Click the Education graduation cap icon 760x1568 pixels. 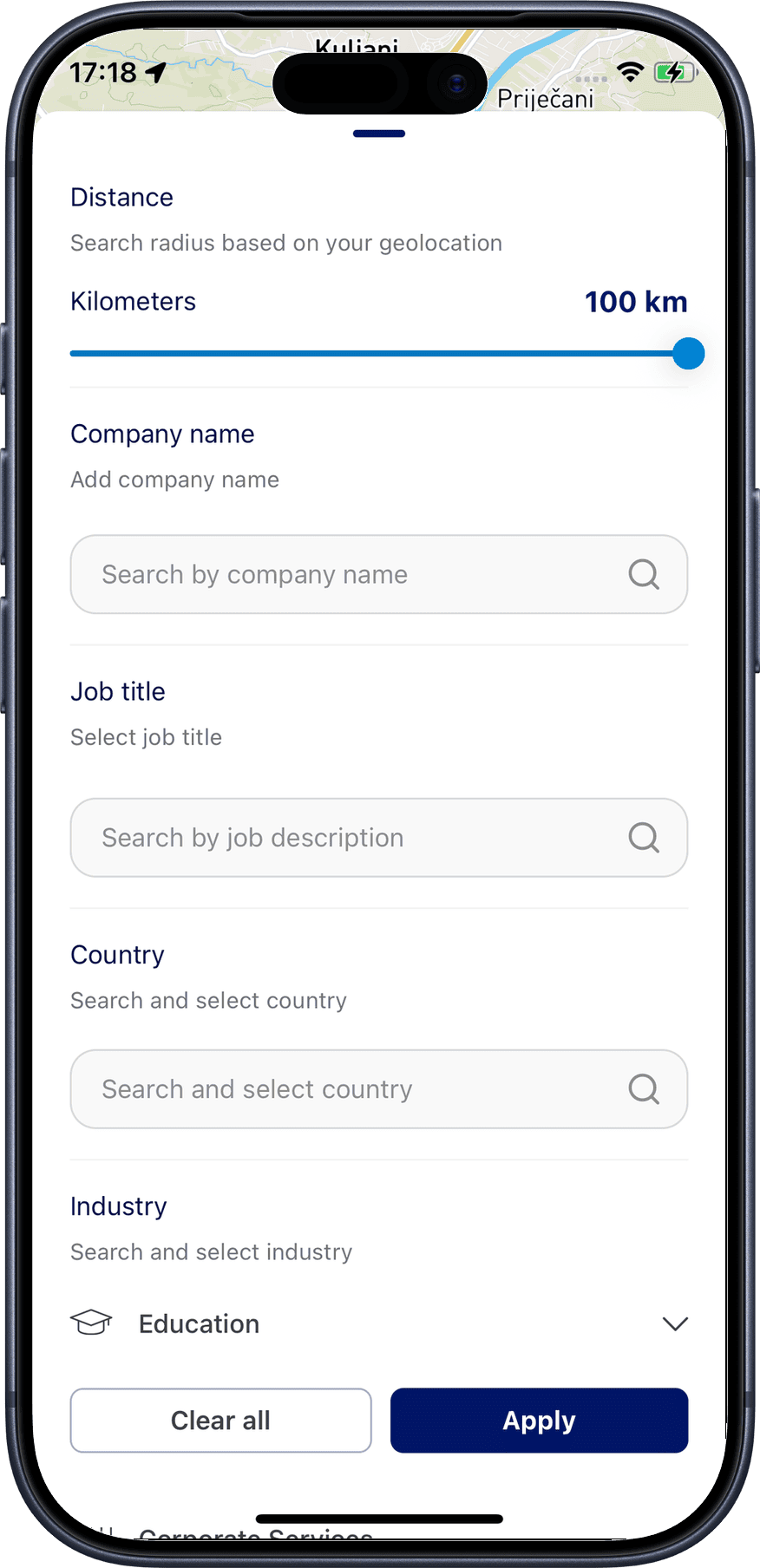[91, 1323]
